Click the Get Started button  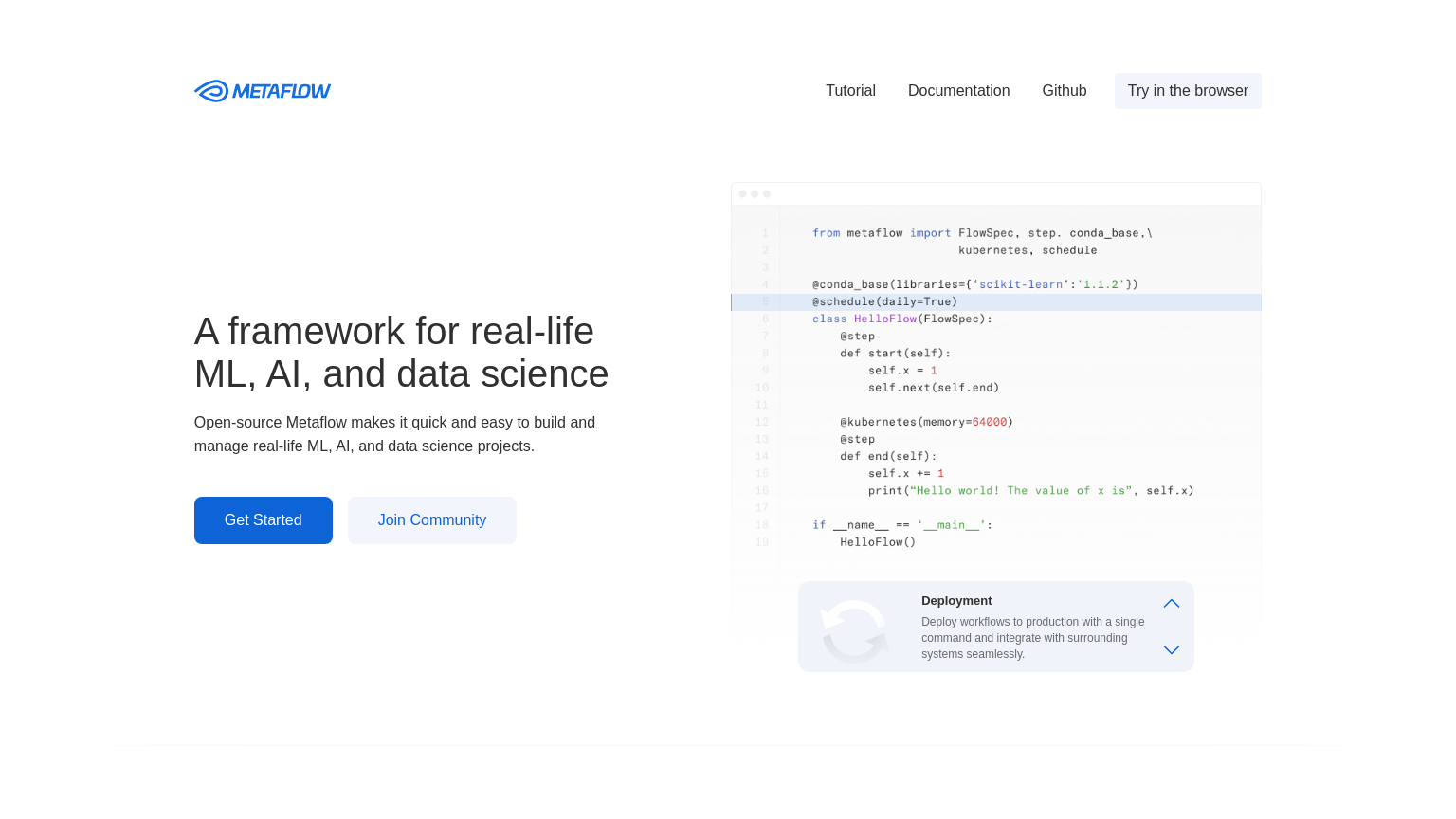(x=263, y=519)
